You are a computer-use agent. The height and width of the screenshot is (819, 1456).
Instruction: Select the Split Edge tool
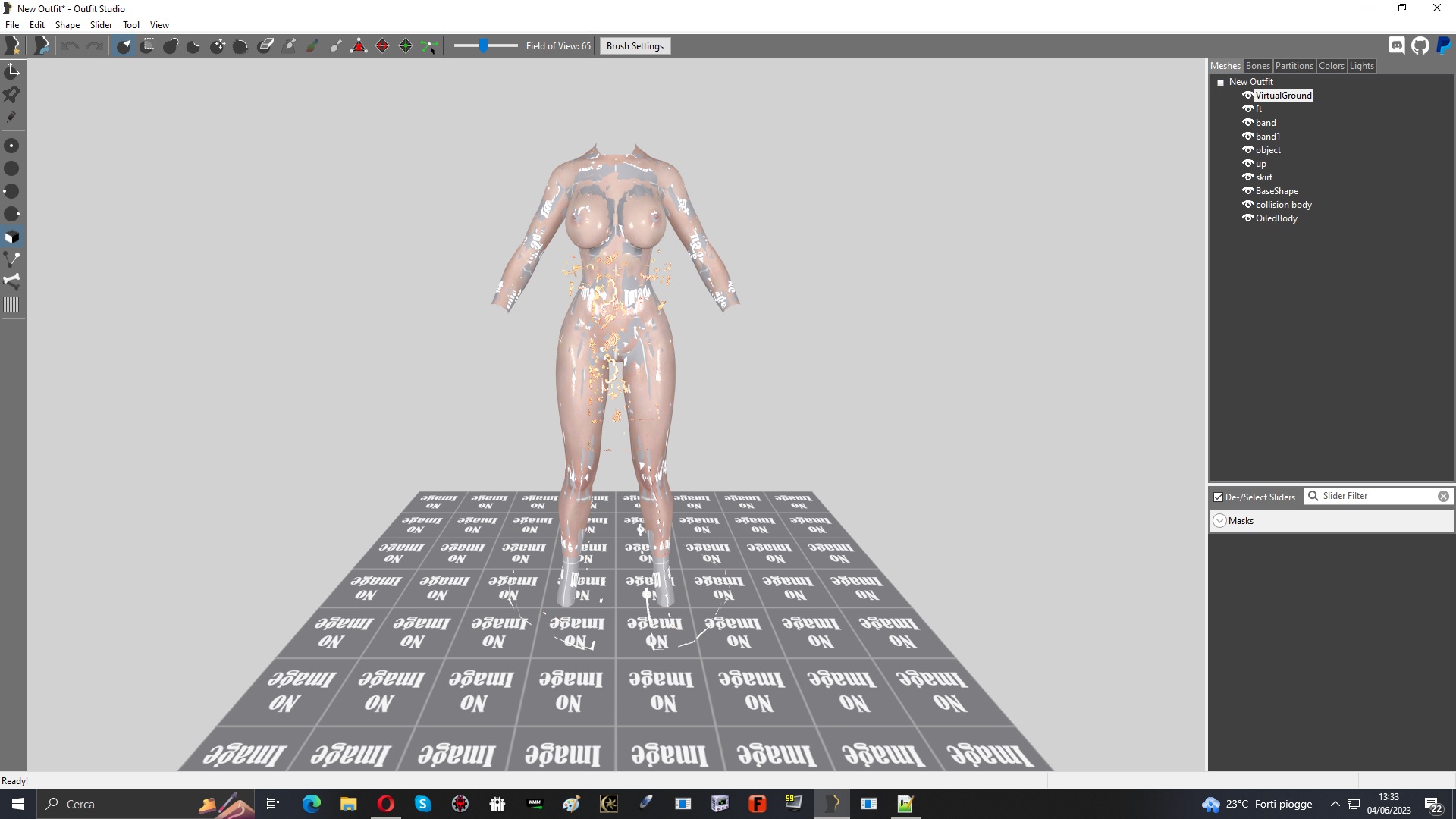(406, 46)
